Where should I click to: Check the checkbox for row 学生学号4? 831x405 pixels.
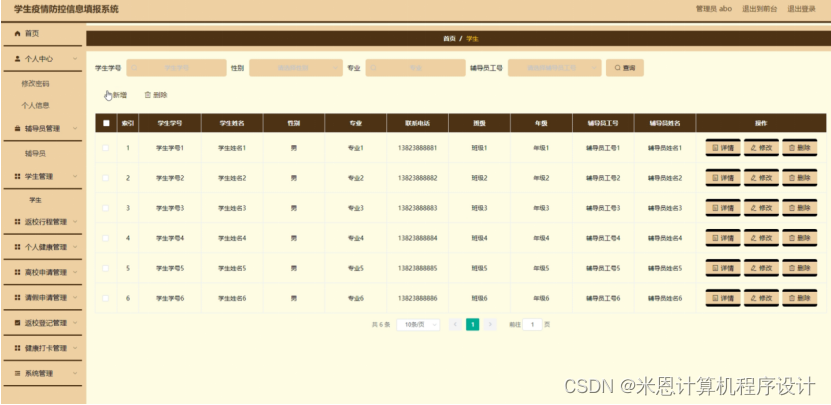[105, 238]
